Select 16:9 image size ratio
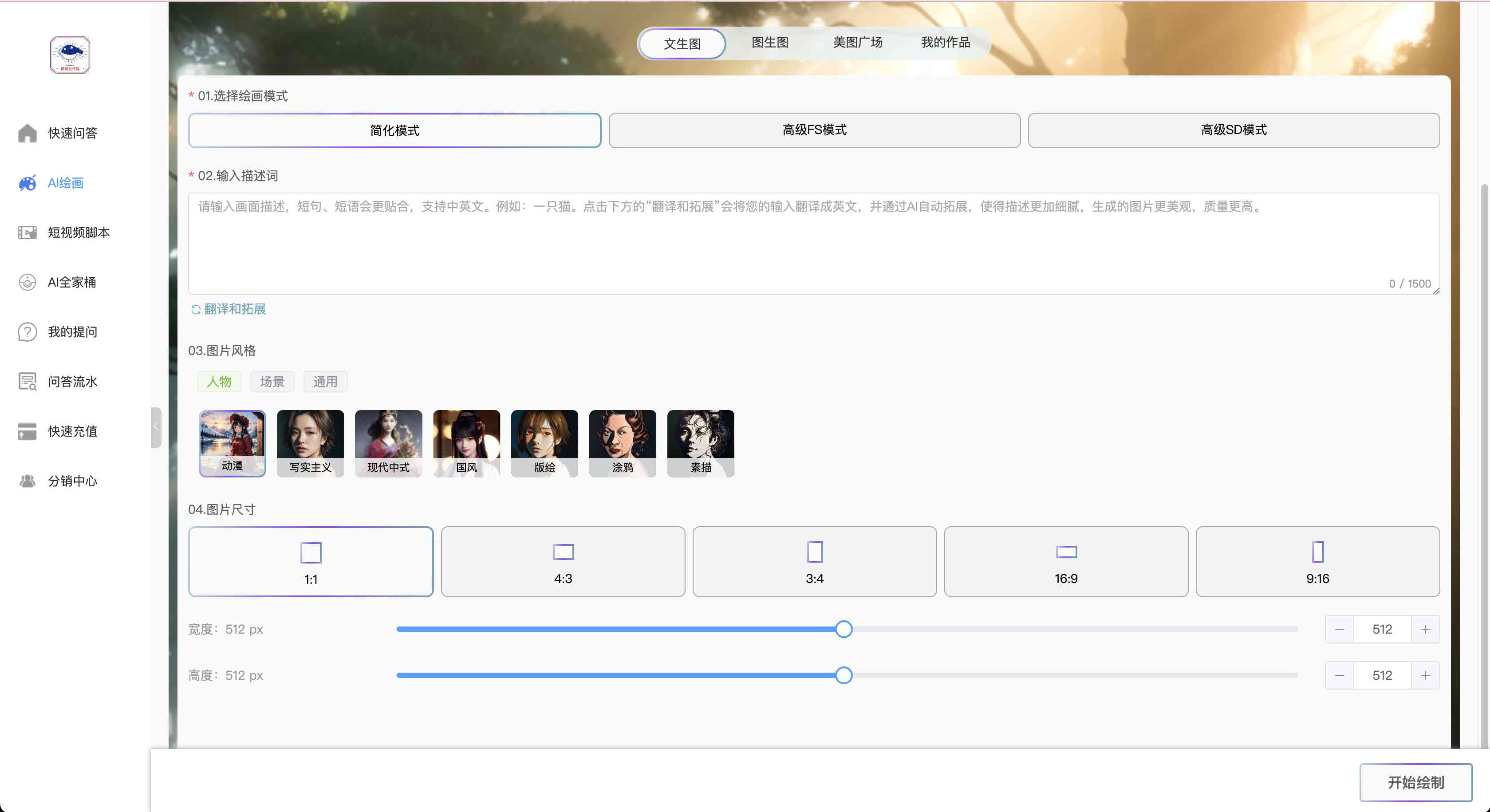This screenshot has height=812, width=1490. (x=1065, y=559)
